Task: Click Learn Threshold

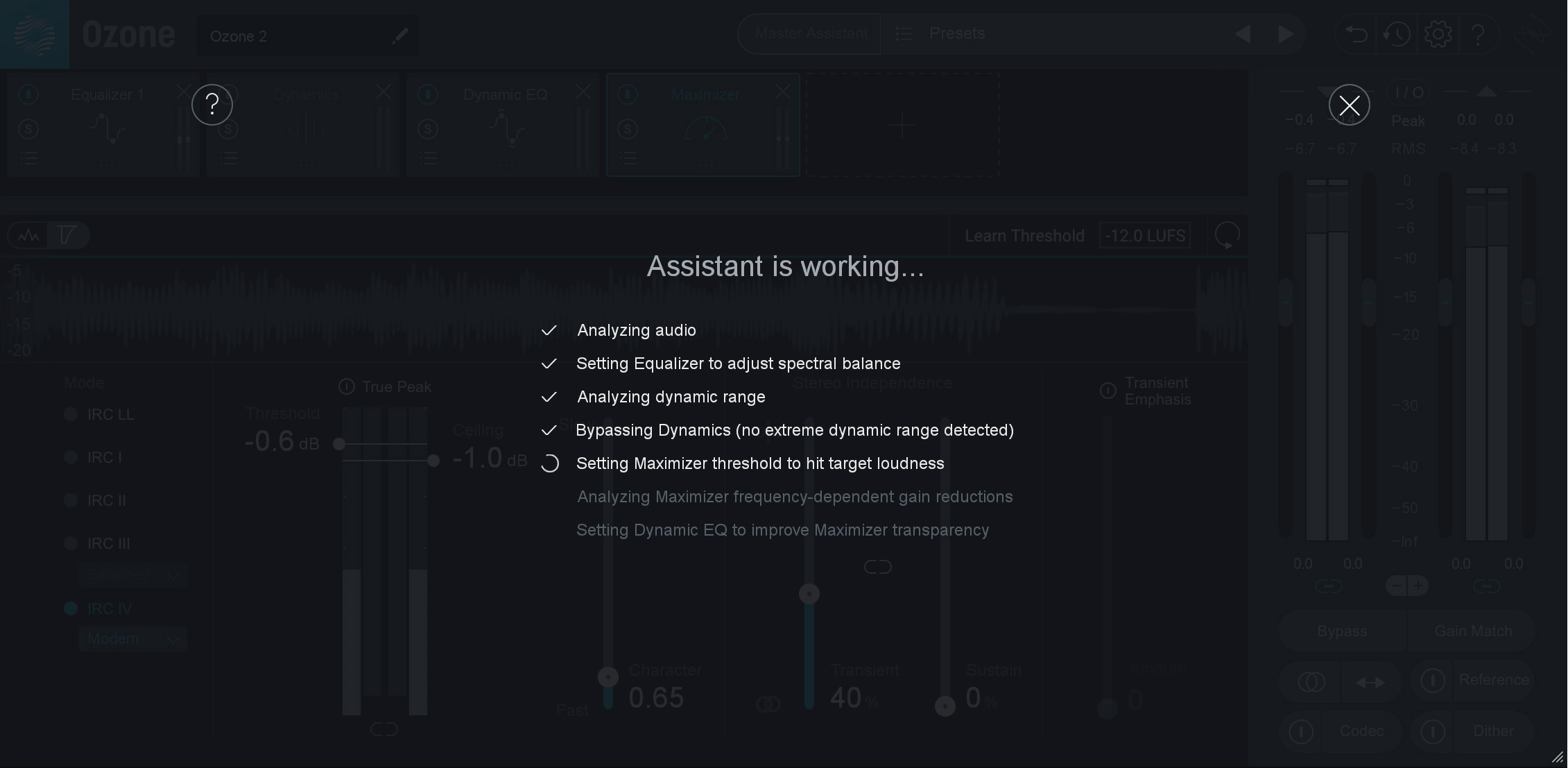Action: pyautogui.click(x=1024, y=236)
